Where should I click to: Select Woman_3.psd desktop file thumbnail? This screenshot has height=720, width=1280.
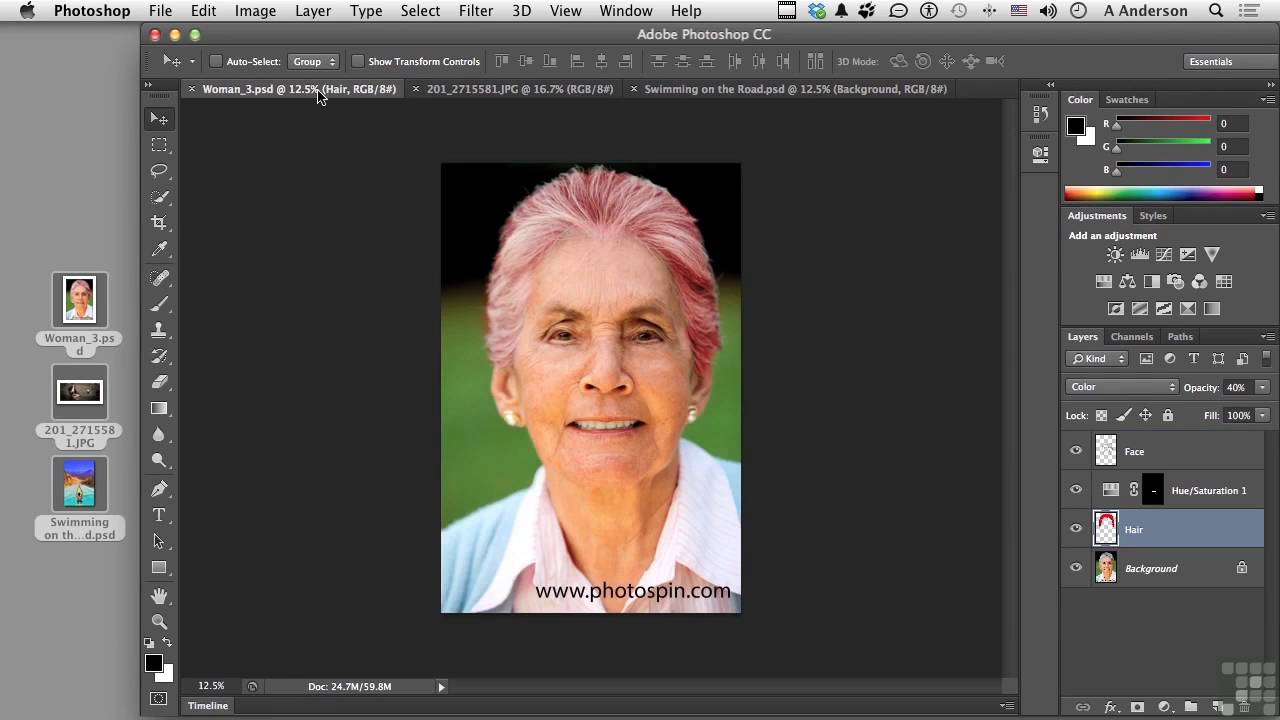80,299
